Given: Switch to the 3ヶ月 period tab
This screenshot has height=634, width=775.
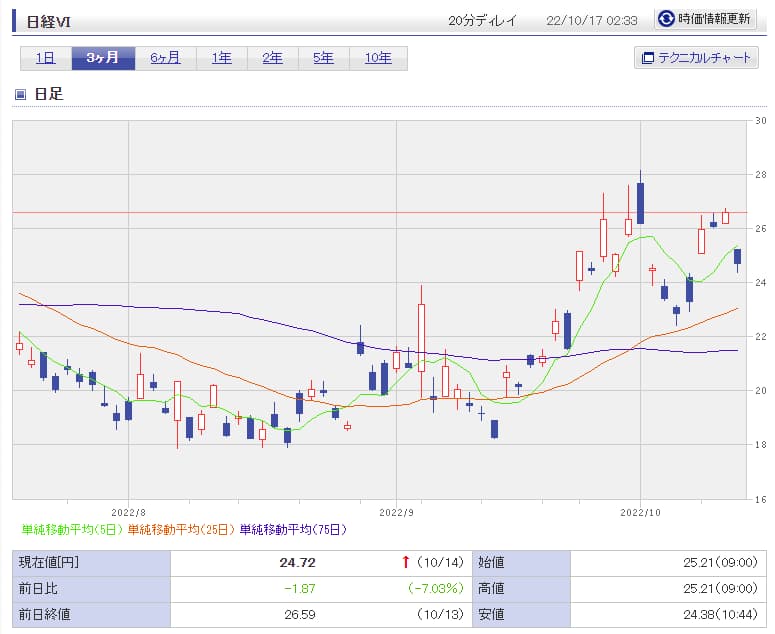Looking at the screenshot, I should [x=103, y=58].
